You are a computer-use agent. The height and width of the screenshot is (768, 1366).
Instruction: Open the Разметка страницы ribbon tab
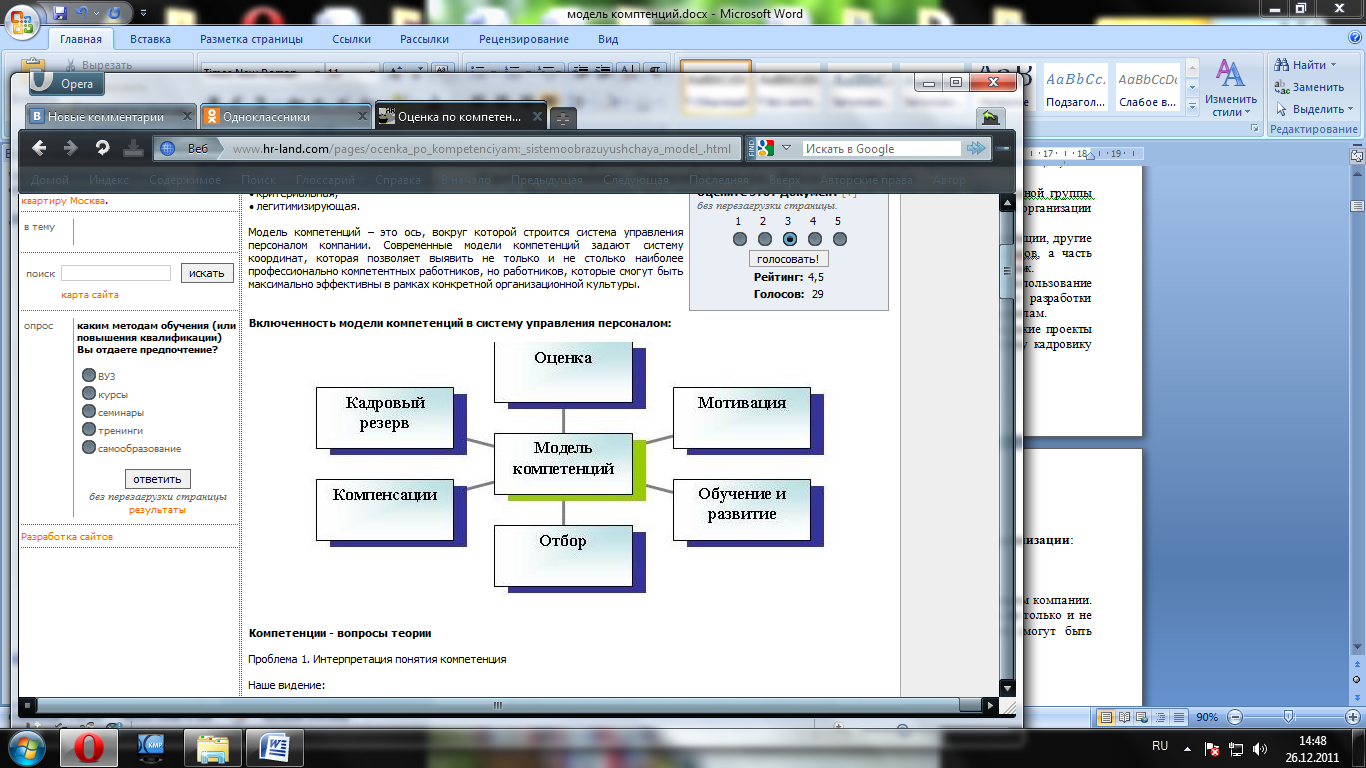click(251, 39)
